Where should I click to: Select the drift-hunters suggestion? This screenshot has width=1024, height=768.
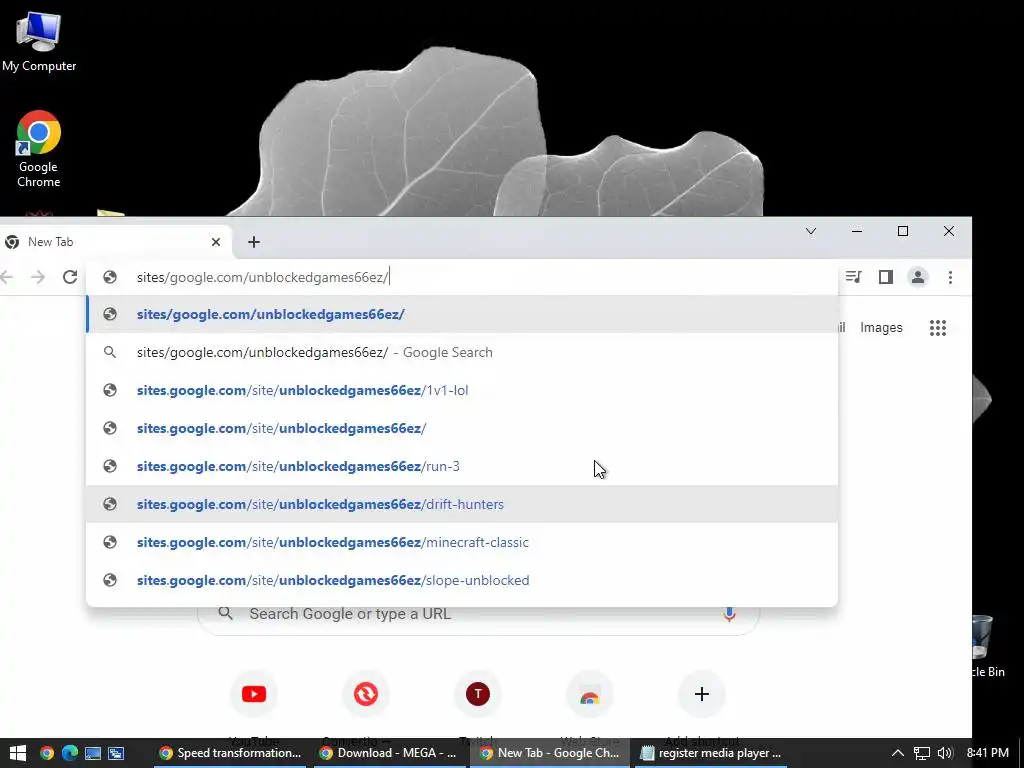tap(462, 504)
